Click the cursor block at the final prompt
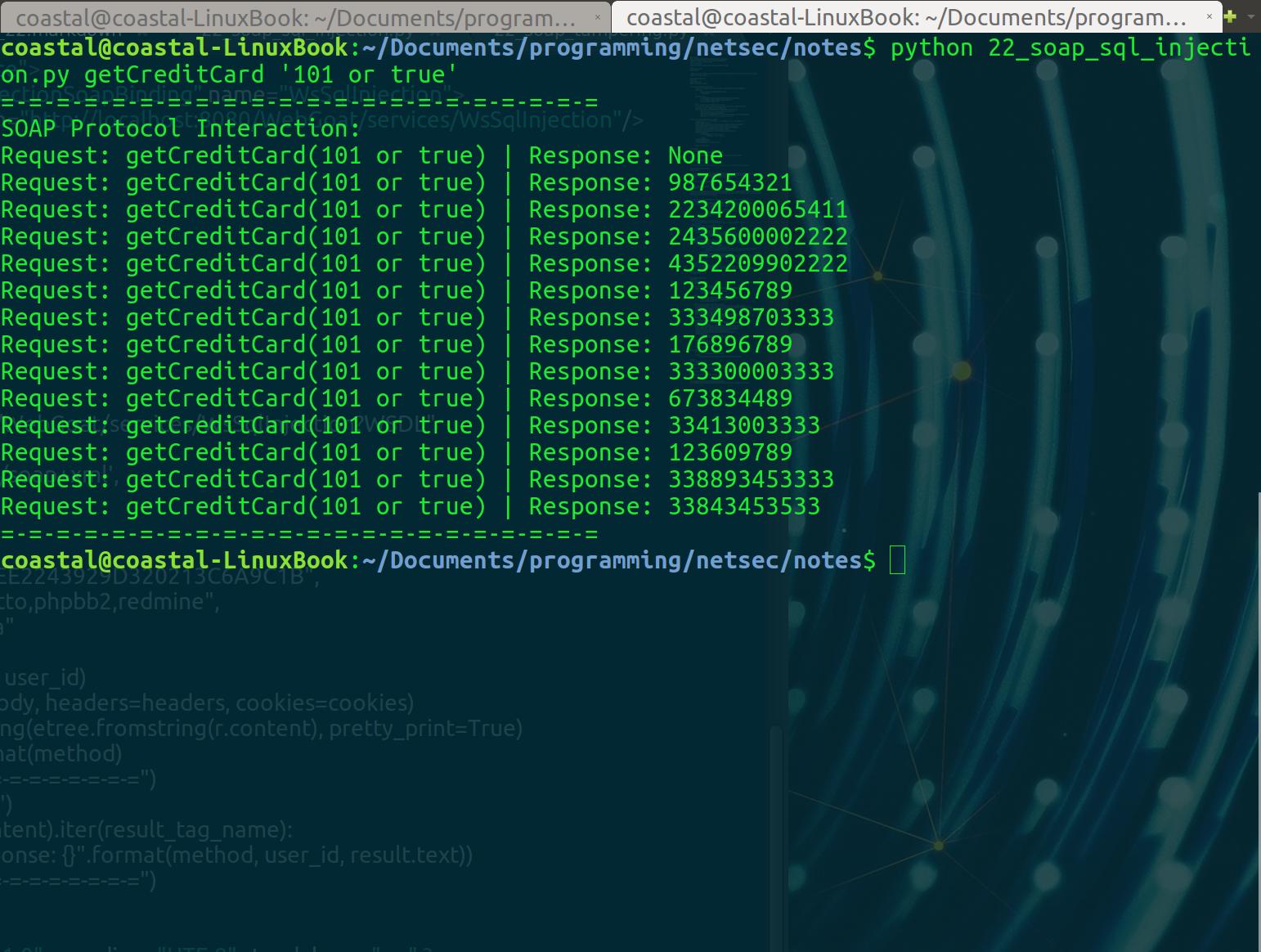The height and width of the screenshot is (952, 1261). [897, 560]
